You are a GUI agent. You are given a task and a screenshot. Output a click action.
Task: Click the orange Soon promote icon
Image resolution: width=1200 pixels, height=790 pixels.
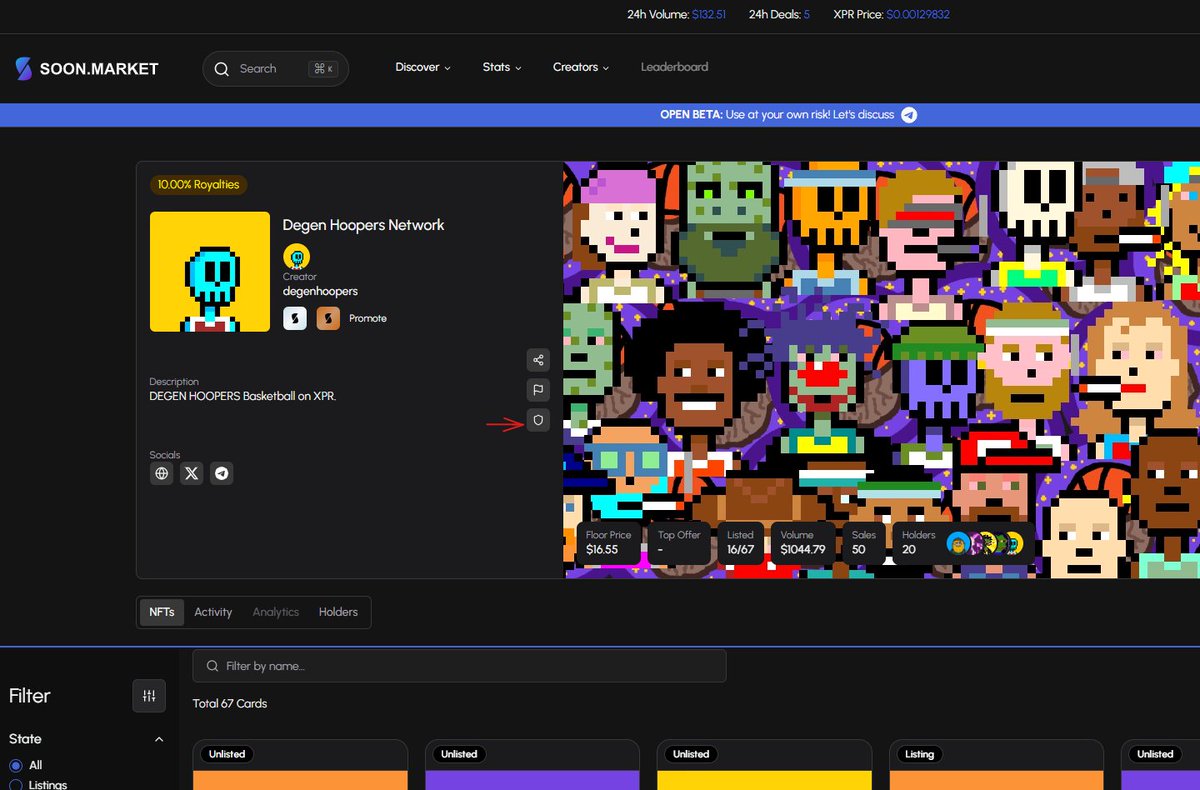[328, 318]
